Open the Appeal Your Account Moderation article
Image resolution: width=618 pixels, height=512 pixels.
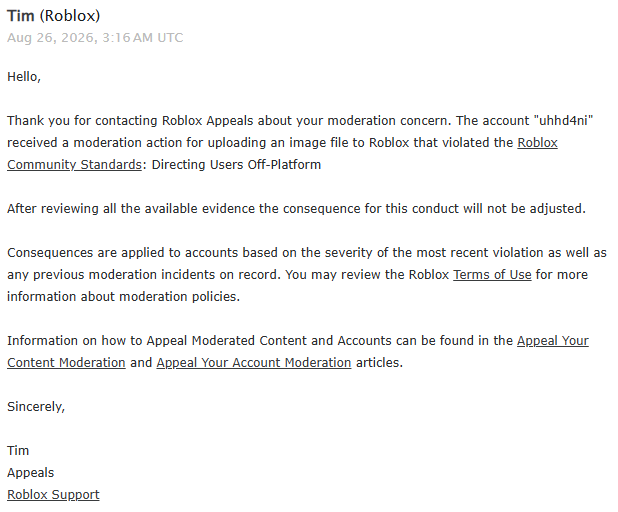(x=254, y=362)
